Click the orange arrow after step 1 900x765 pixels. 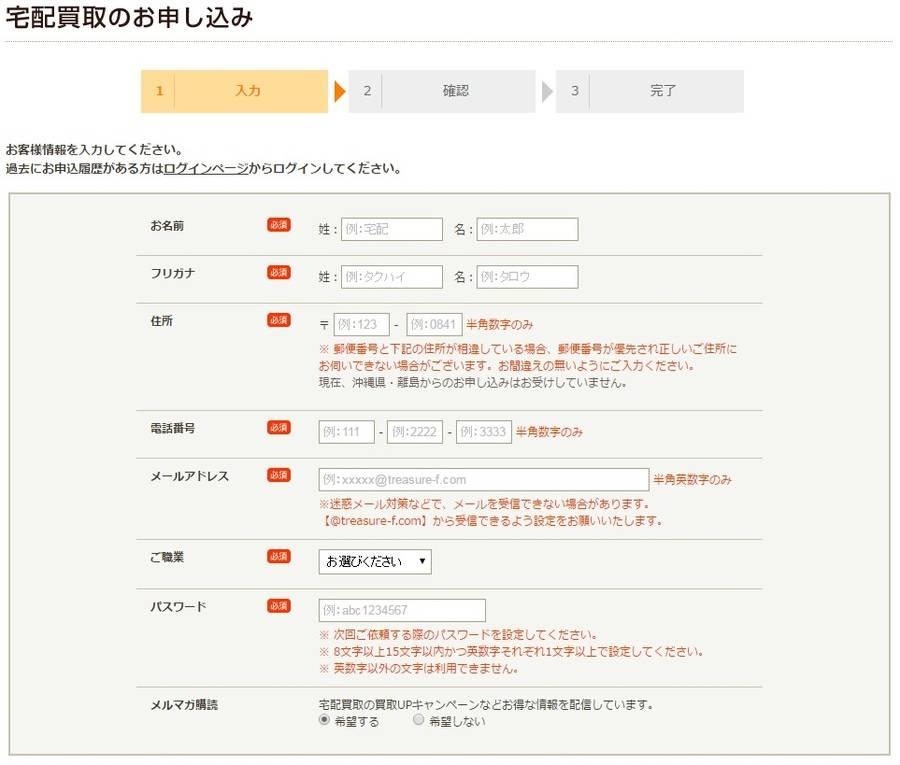(x=340, y=92)
